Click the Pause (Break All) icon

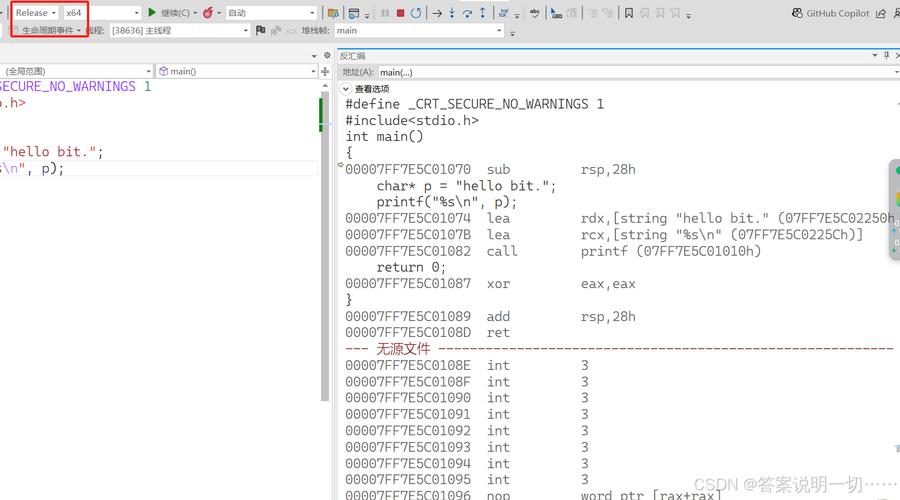click(385, 13)
